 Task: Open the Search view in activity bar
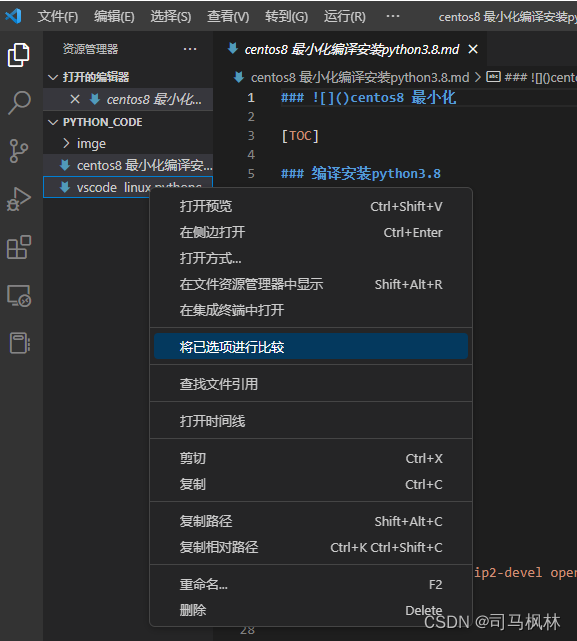(x=19, y=103)
